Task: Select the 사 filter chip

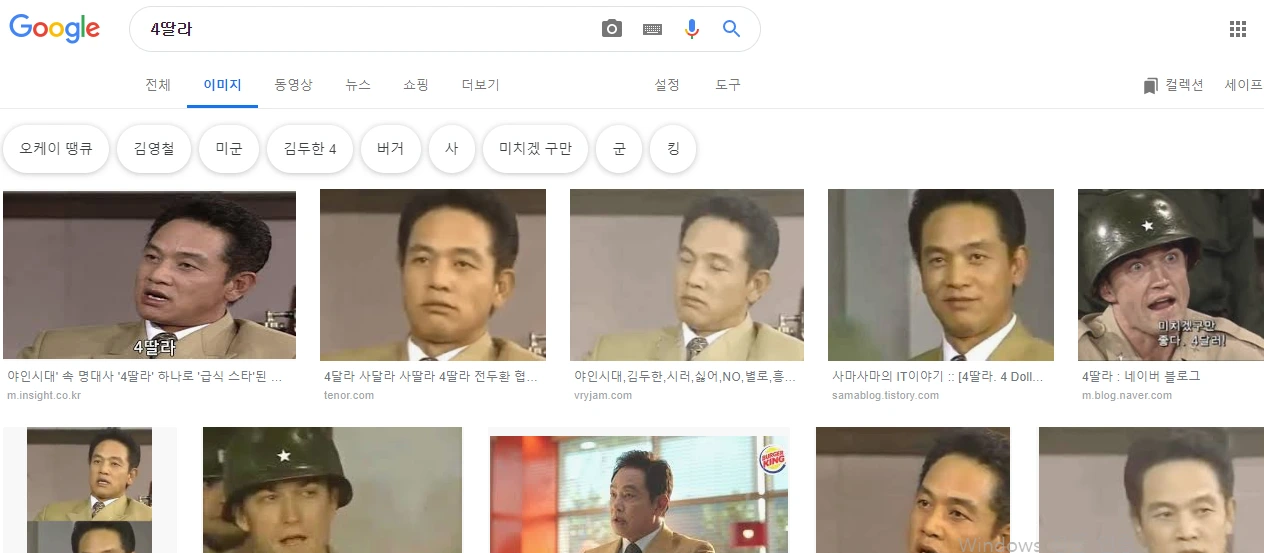Action: pyautogui.click(x=452, y=149)
